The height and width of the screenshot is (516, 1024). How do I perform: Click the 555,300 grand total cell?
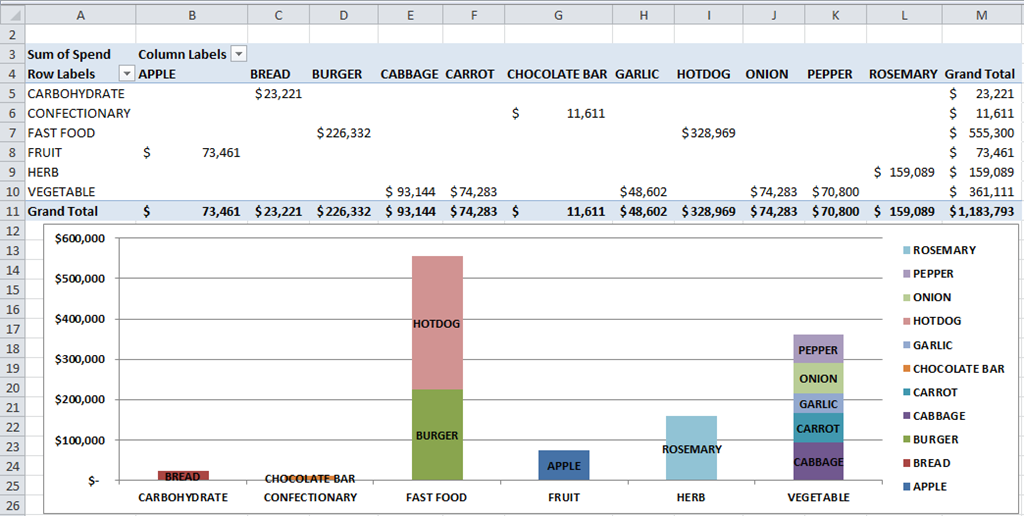click(x=982, y=133)
